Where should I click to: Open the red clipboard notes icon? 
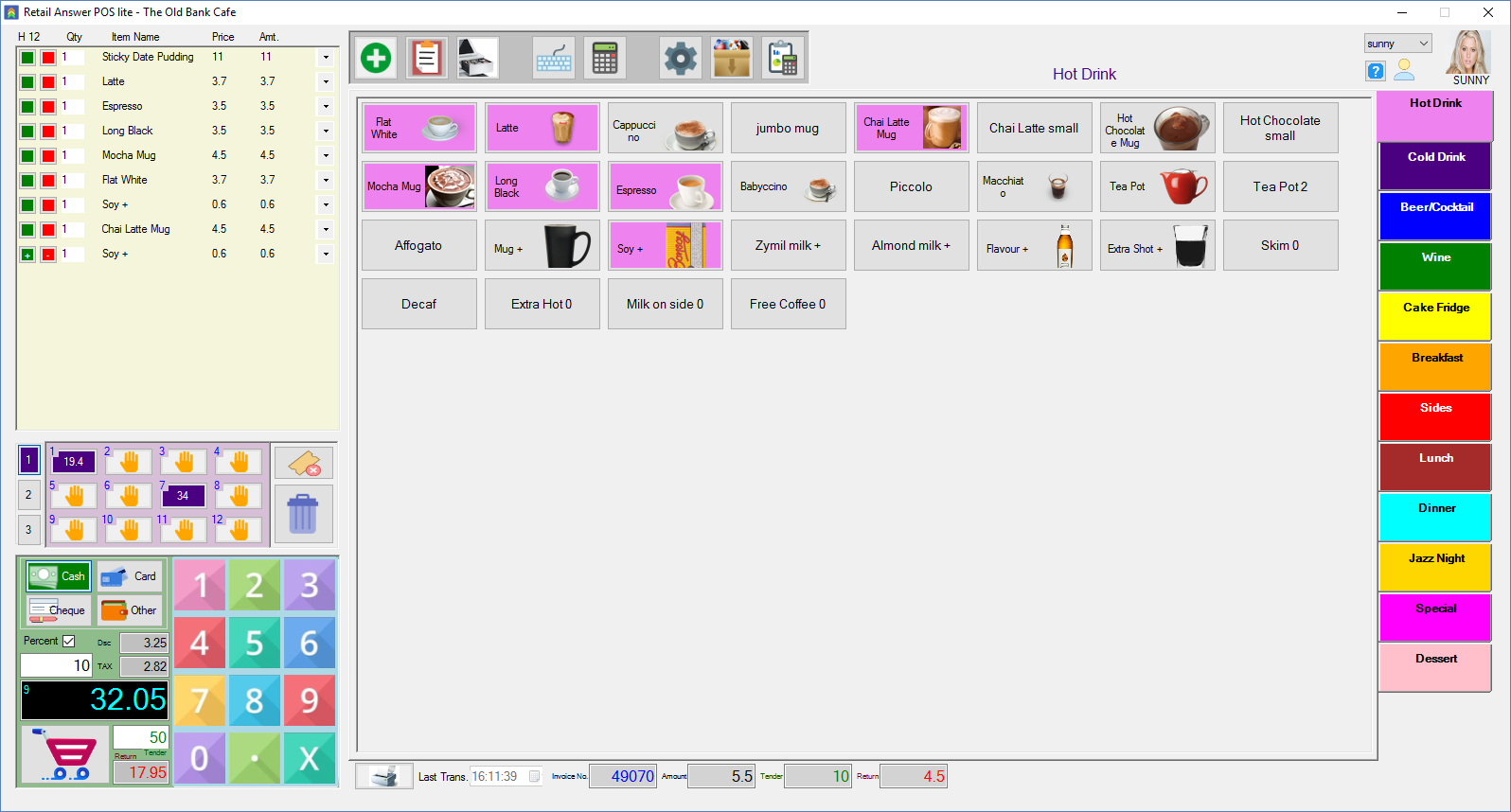pos(427,59)
